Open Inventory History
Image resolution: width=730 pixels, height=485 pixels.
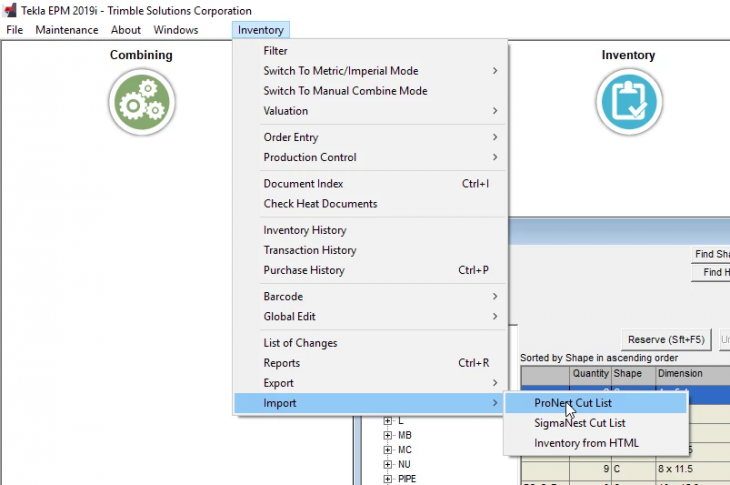[x=370, y=230]
